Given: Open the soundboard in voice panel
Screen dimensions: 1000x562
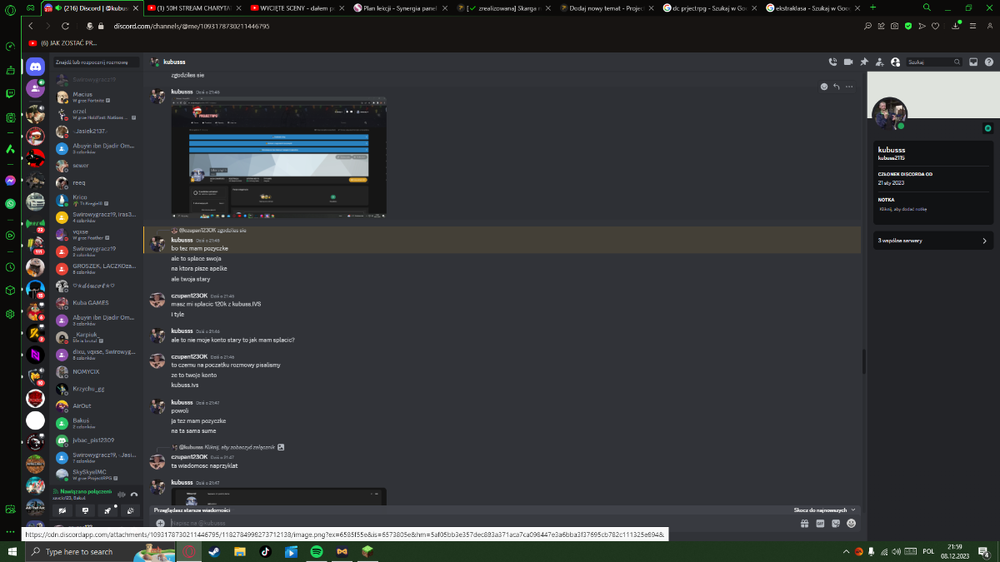Looking at the screenshot, I should click(x=130, y=510).
